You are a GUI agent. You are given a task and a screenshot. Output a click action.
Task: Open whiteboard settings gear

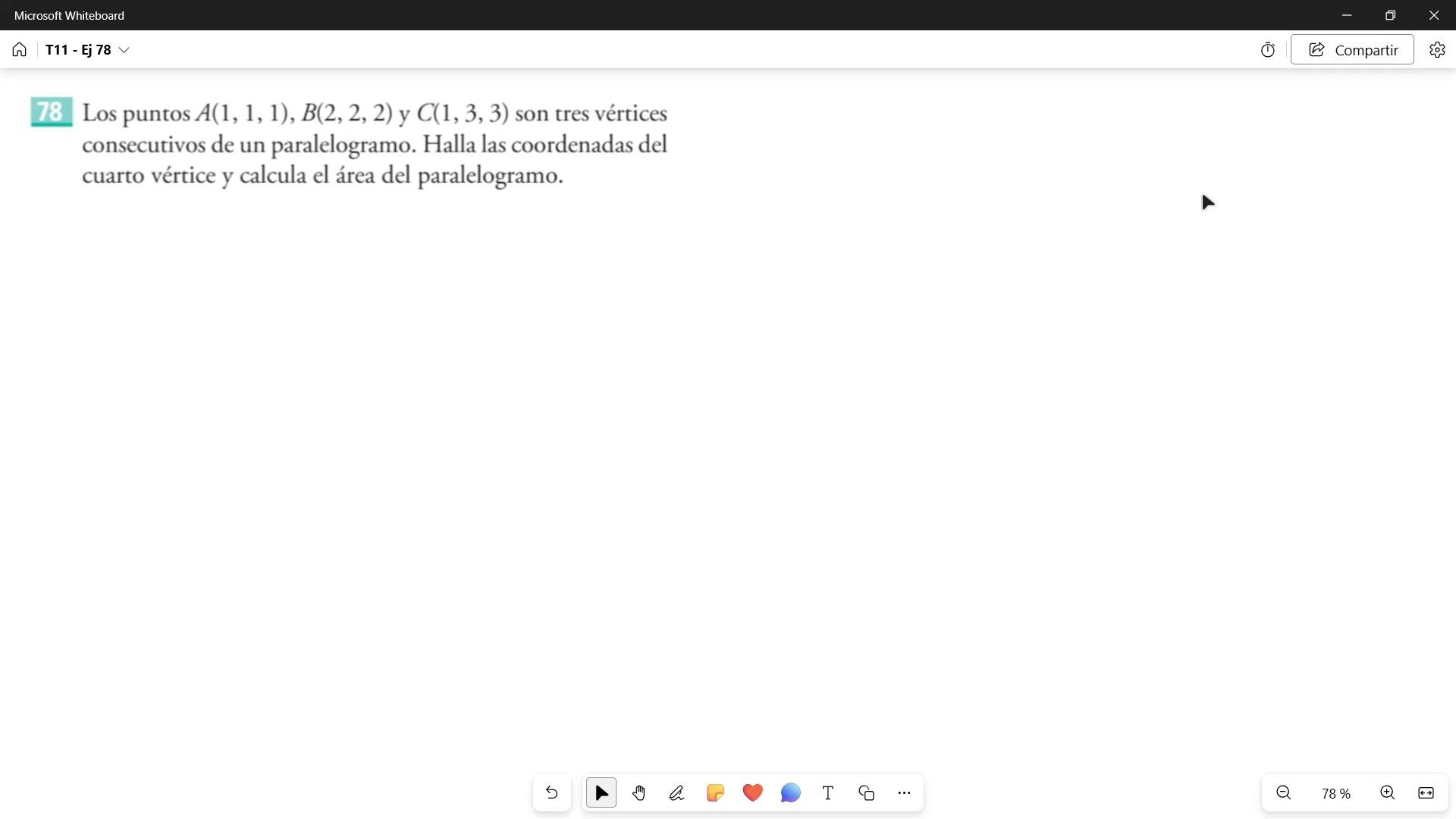click(x=1437, y=50)
